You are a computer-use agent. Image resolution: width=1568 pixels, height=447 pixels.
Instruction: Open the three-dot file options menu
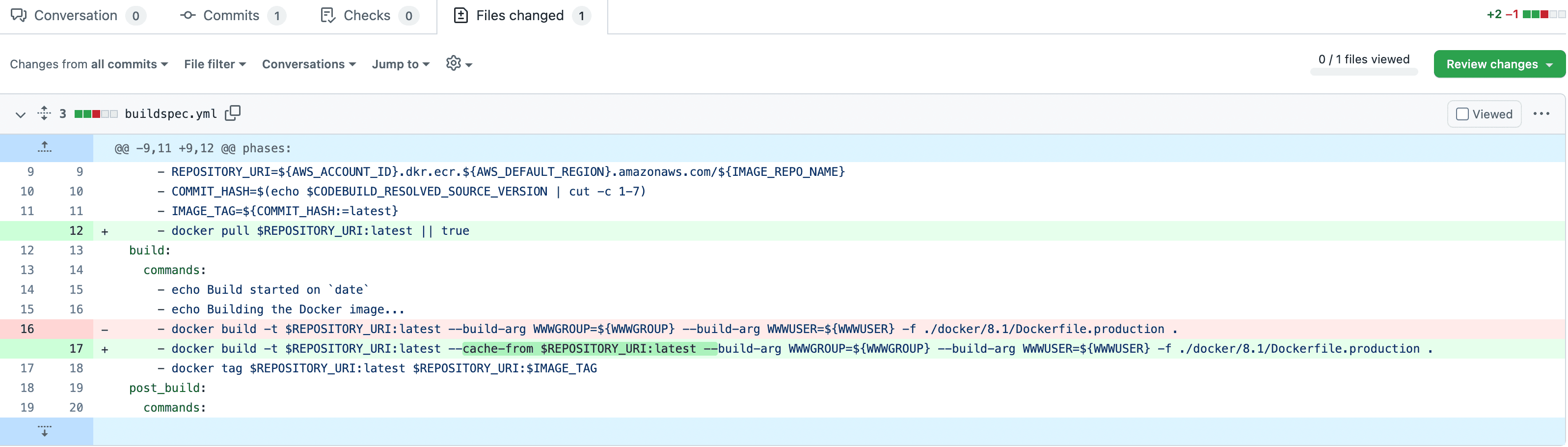[1541, 114]
